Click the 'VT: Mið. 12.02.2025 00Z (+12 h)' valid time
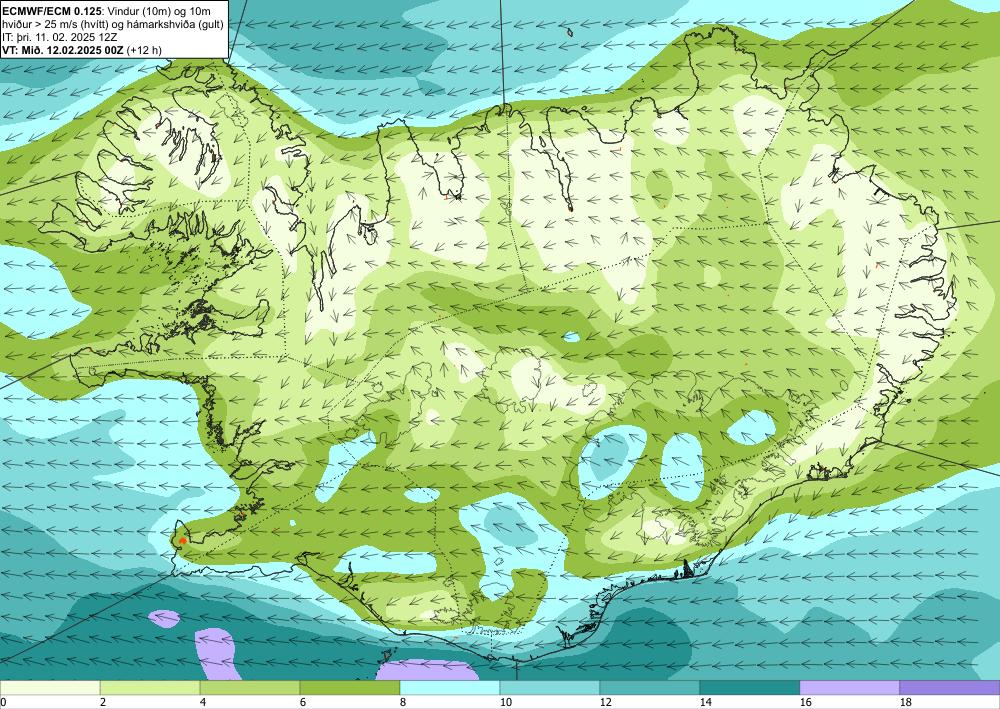1000x709 pixels. (82, 50)
